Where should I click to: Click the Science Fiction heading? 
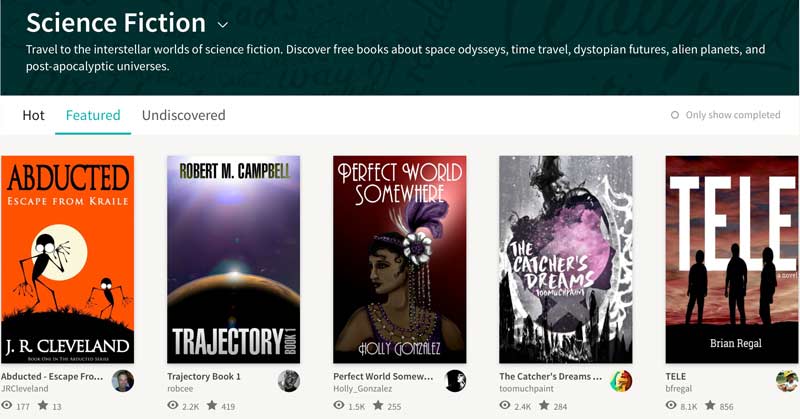[x=116, y=23]
